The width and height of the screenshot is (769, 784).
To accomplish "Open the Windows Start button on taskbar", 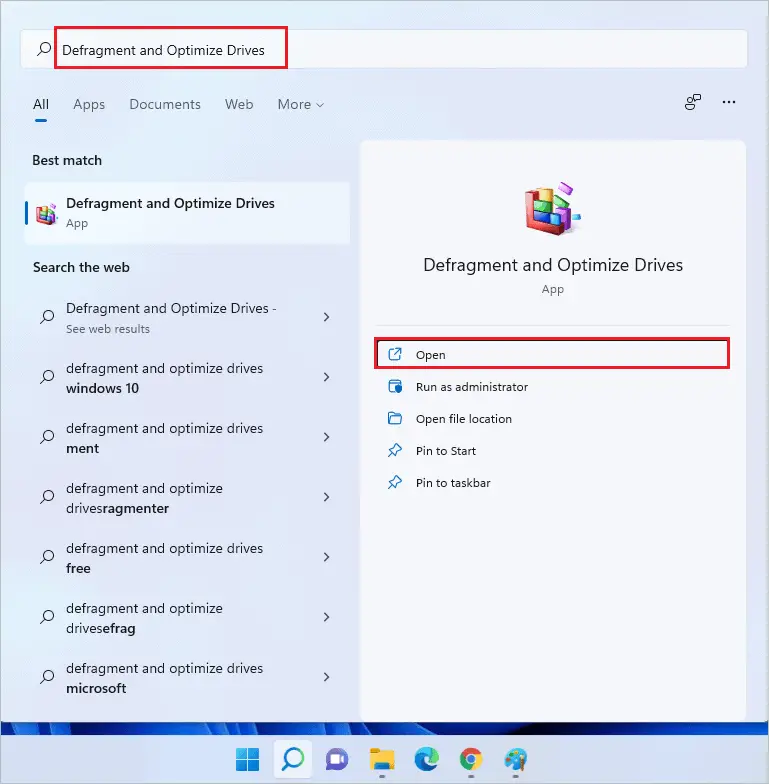I will 248,759.
